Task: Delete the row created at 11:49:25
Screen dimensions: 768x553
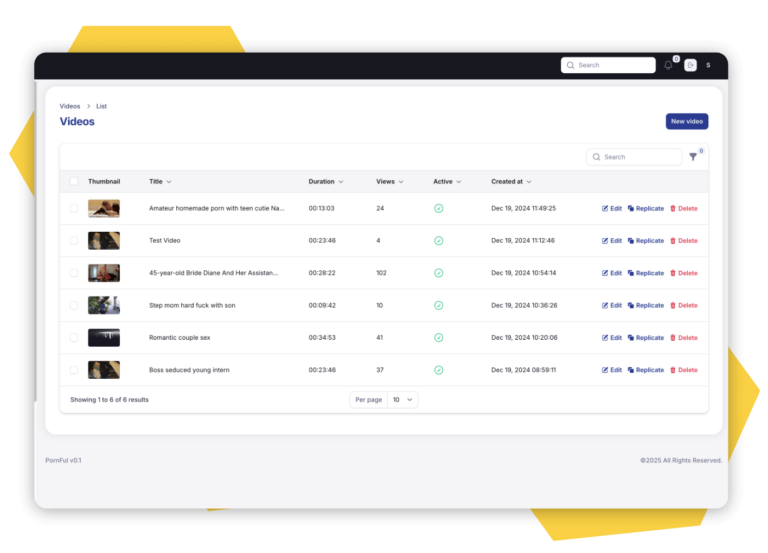Action: click(684, 208)
